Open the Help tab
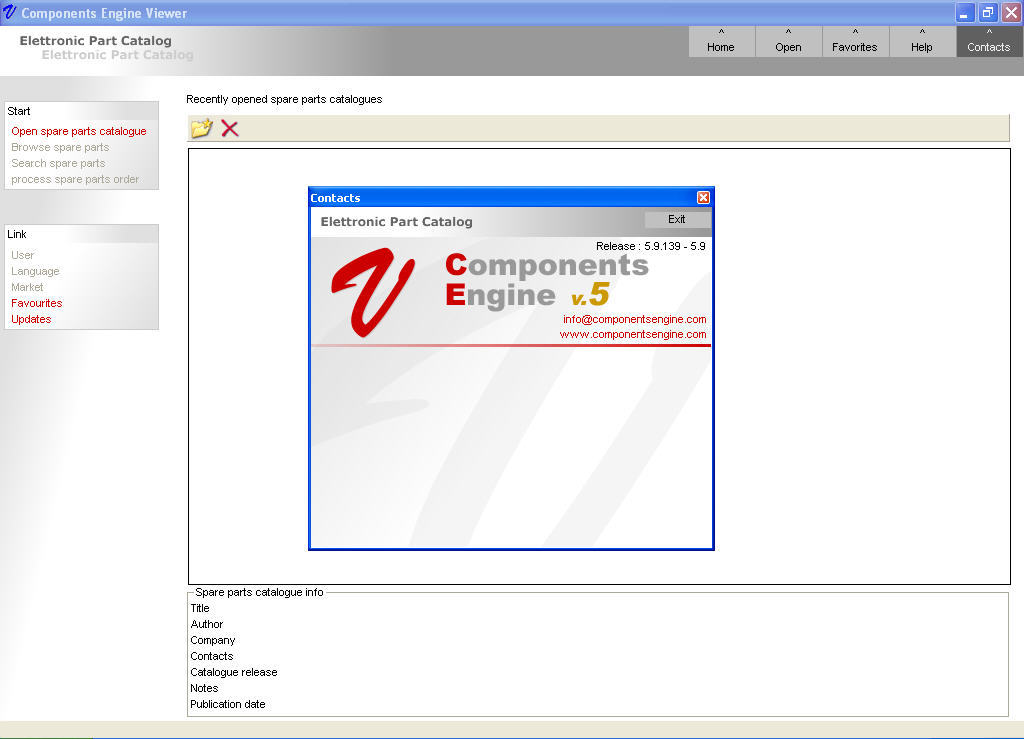1024x739 pixels. click(x=922, y=41)
